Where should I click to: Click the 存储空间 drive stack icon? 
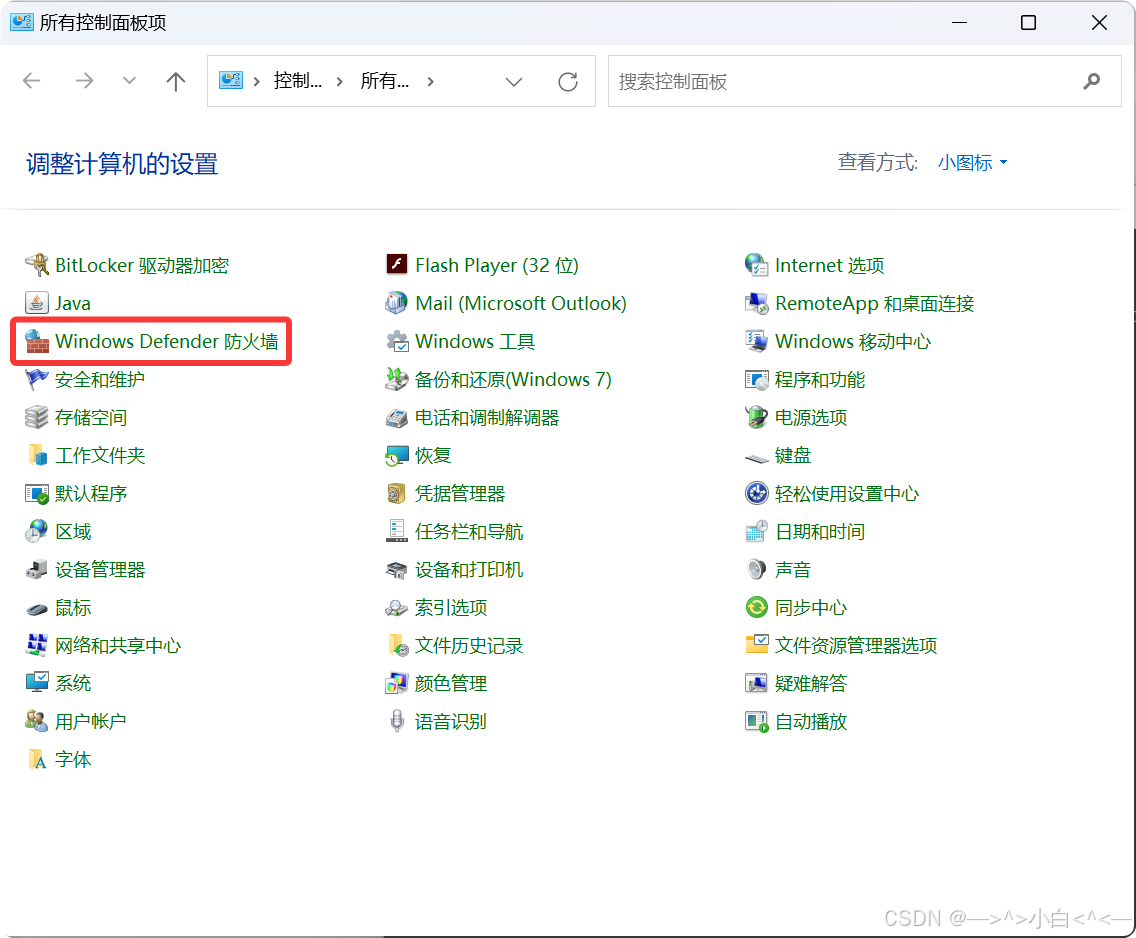(x=36, y=417)
